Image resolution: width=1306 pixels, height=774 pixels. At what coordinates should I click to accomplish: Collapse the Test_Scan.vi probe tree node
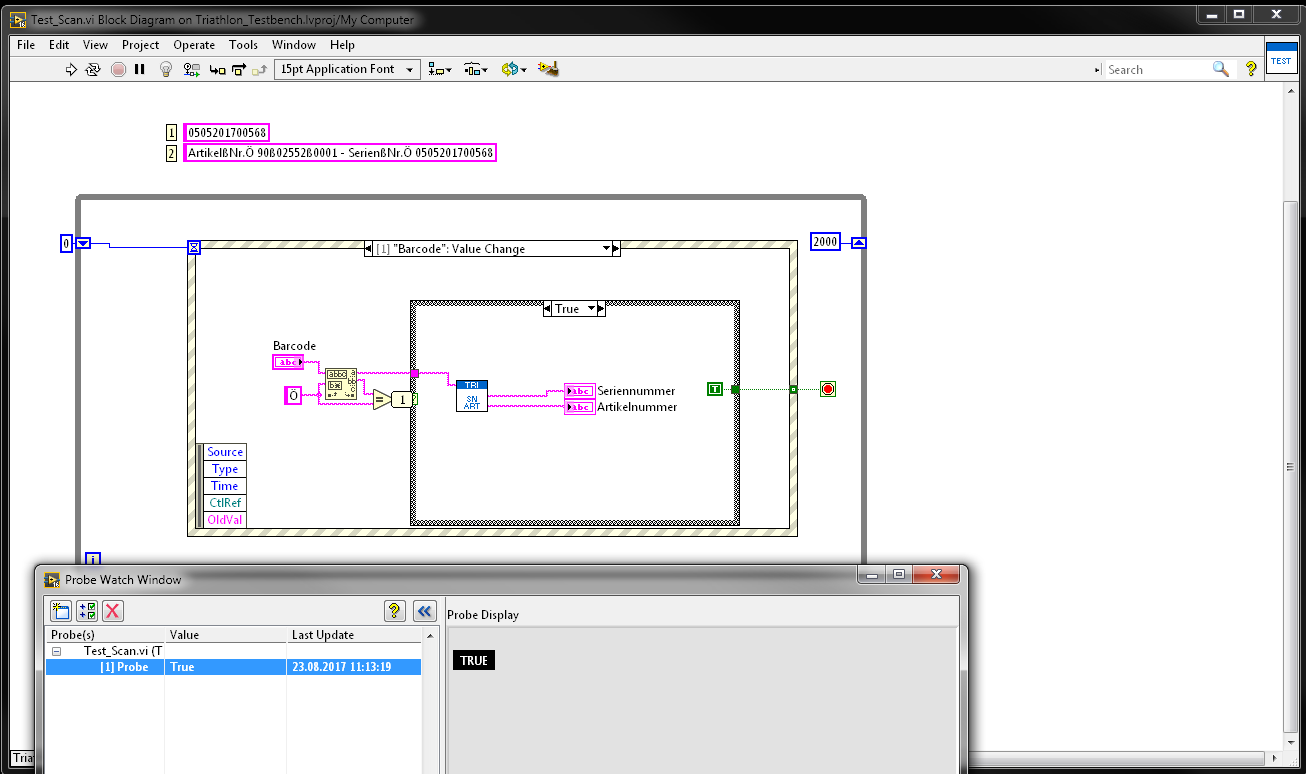click(x=56, y=651)
